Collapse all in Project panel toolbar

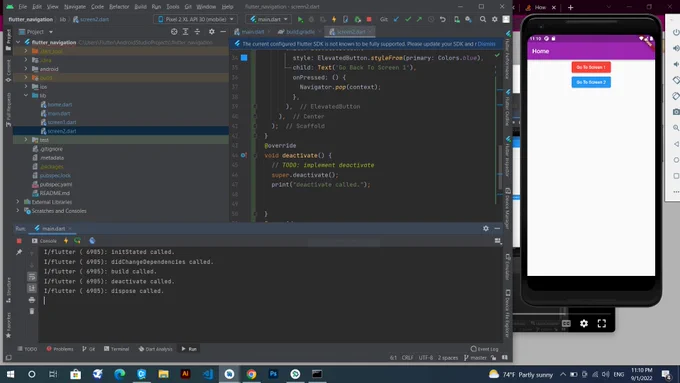197,32
